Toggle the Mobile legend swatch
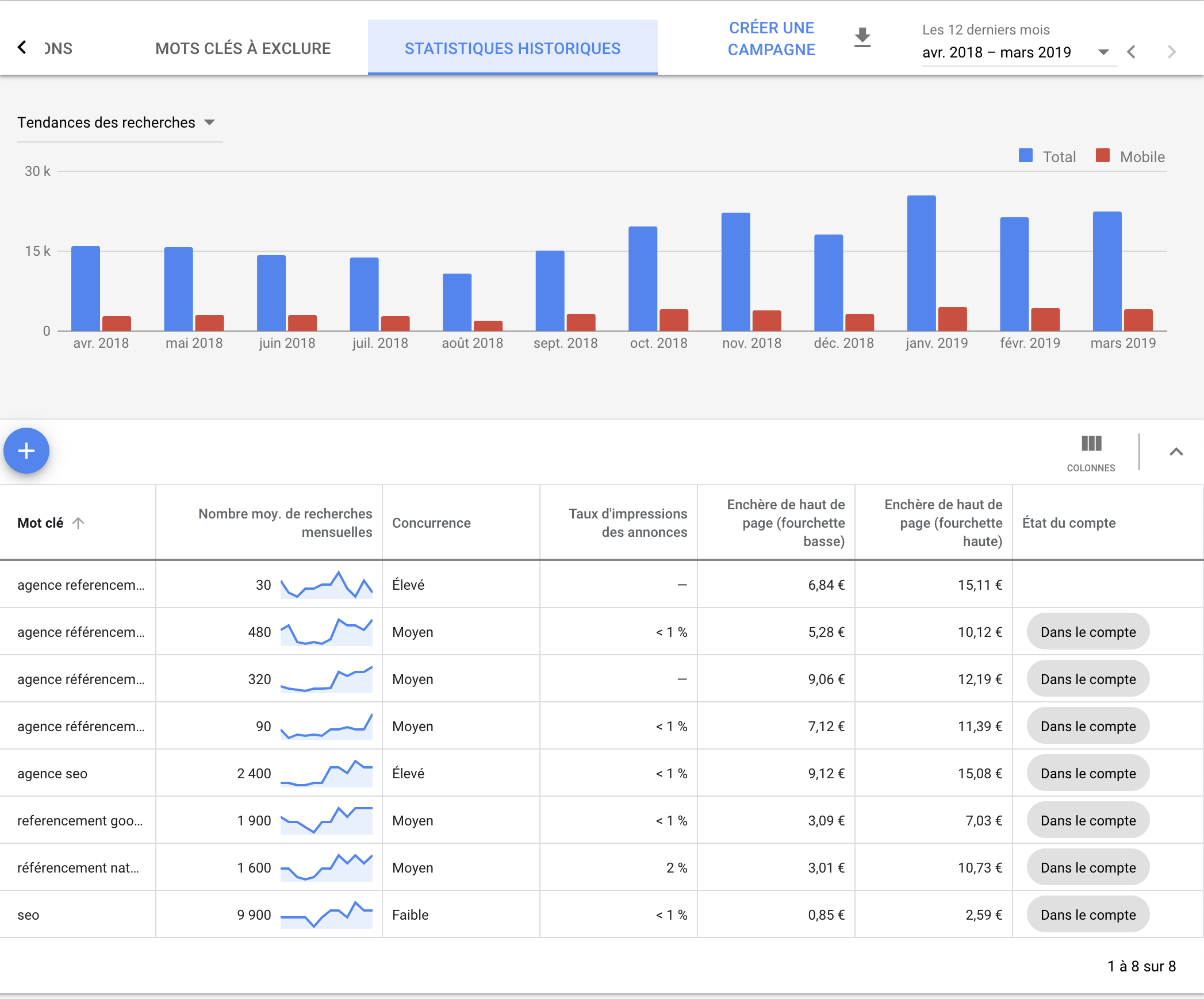Image resolution: width=1204 pixels, height=999 pixels. (1102, 156)
